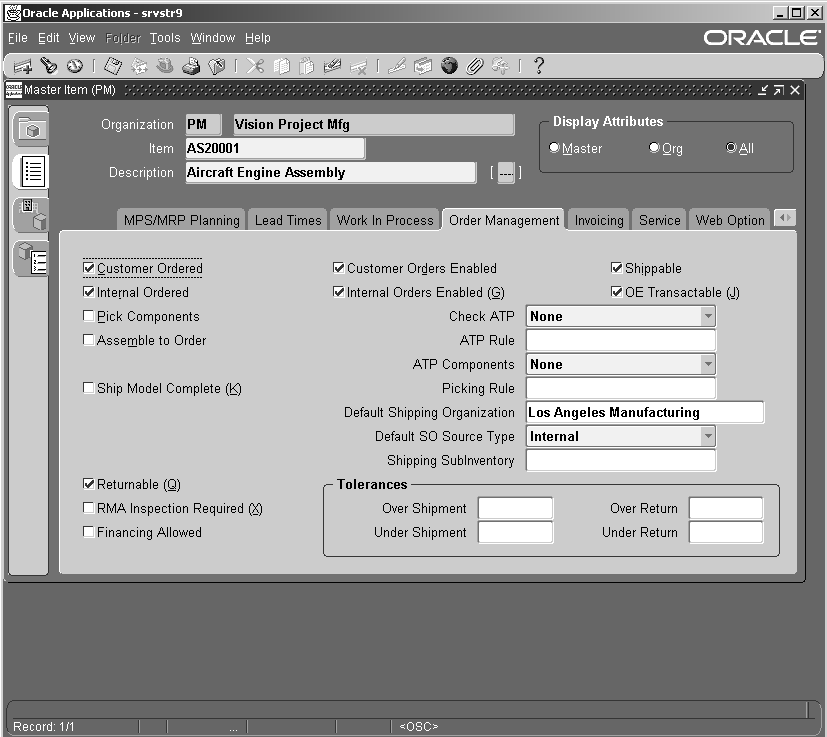The image size is (827, 737).
Task: Click the Cut scissors toolbar icon
Action: [x=255, y=66]
